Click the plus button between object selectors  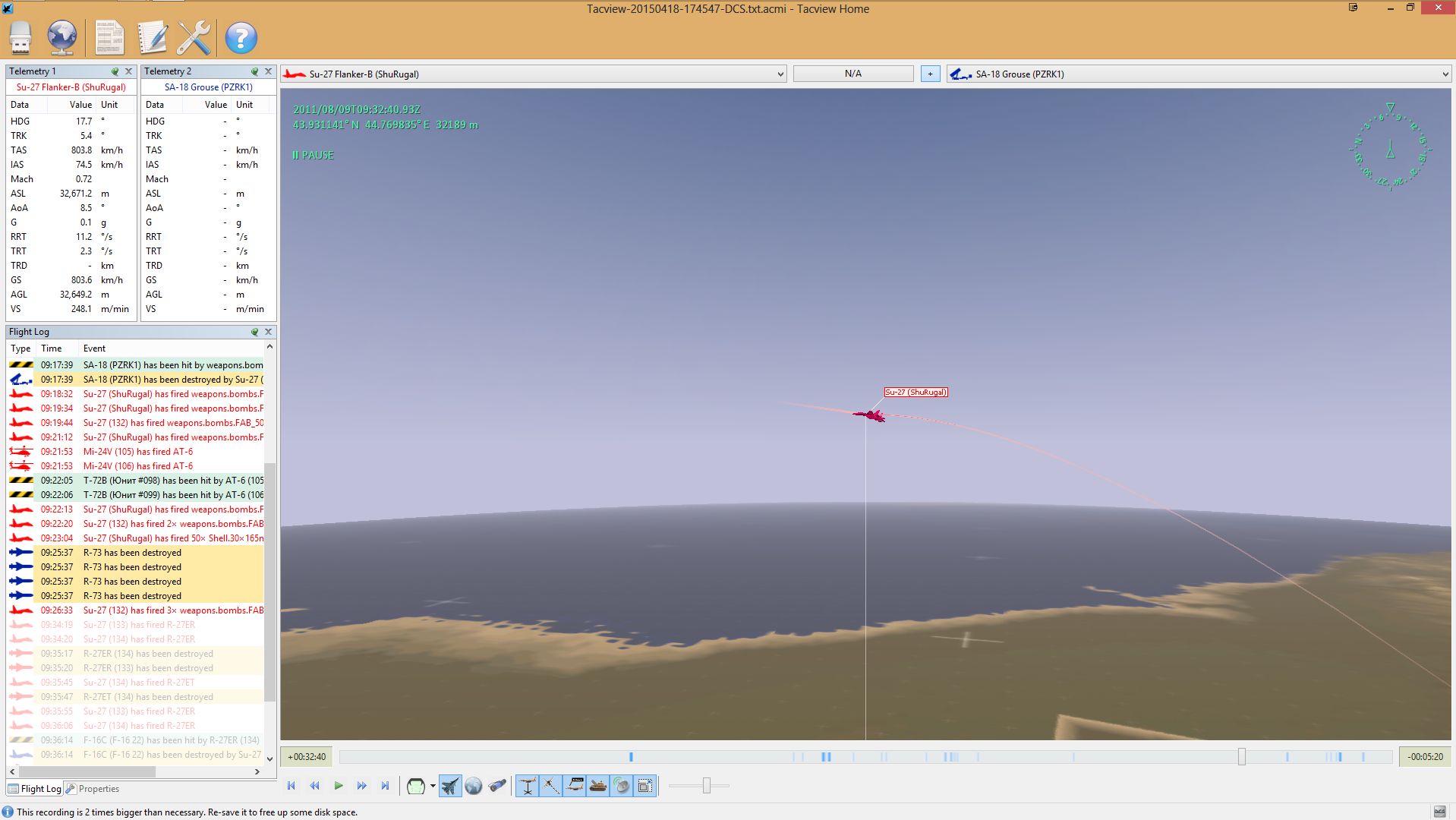click(930, 74)
